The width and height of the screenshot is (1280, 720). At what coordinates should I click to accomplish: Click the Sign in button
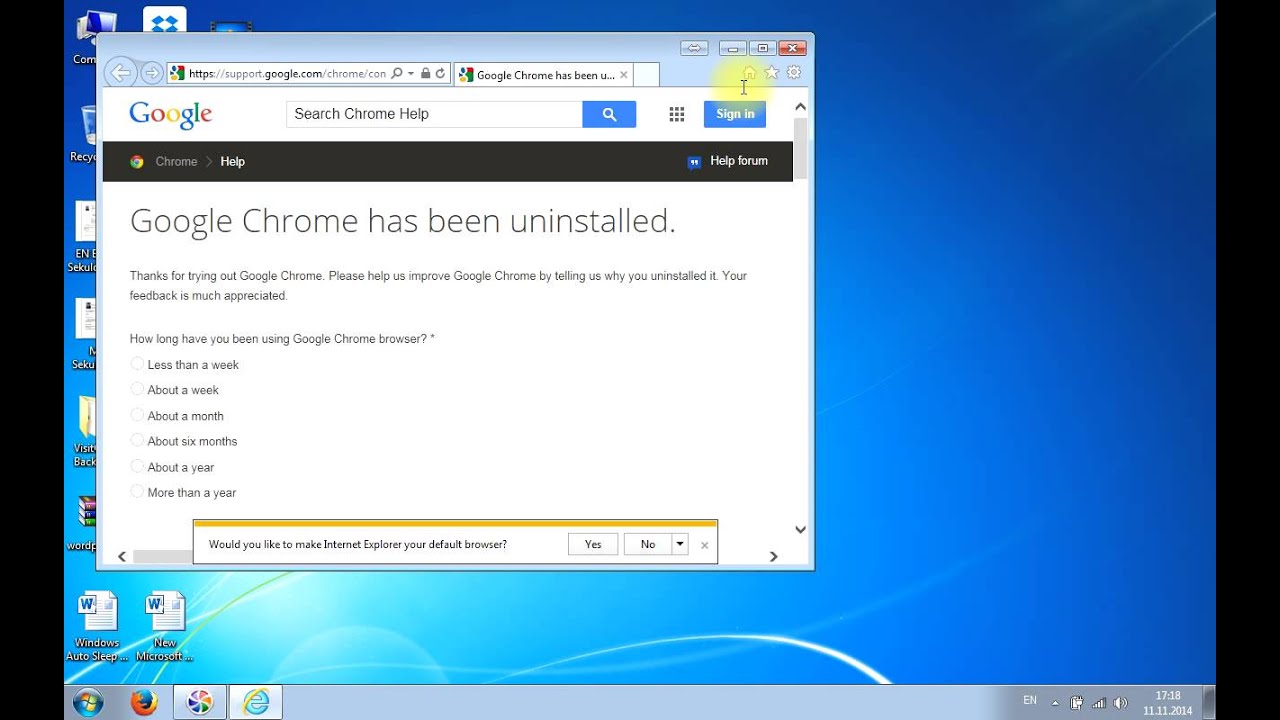click(735, 114)
